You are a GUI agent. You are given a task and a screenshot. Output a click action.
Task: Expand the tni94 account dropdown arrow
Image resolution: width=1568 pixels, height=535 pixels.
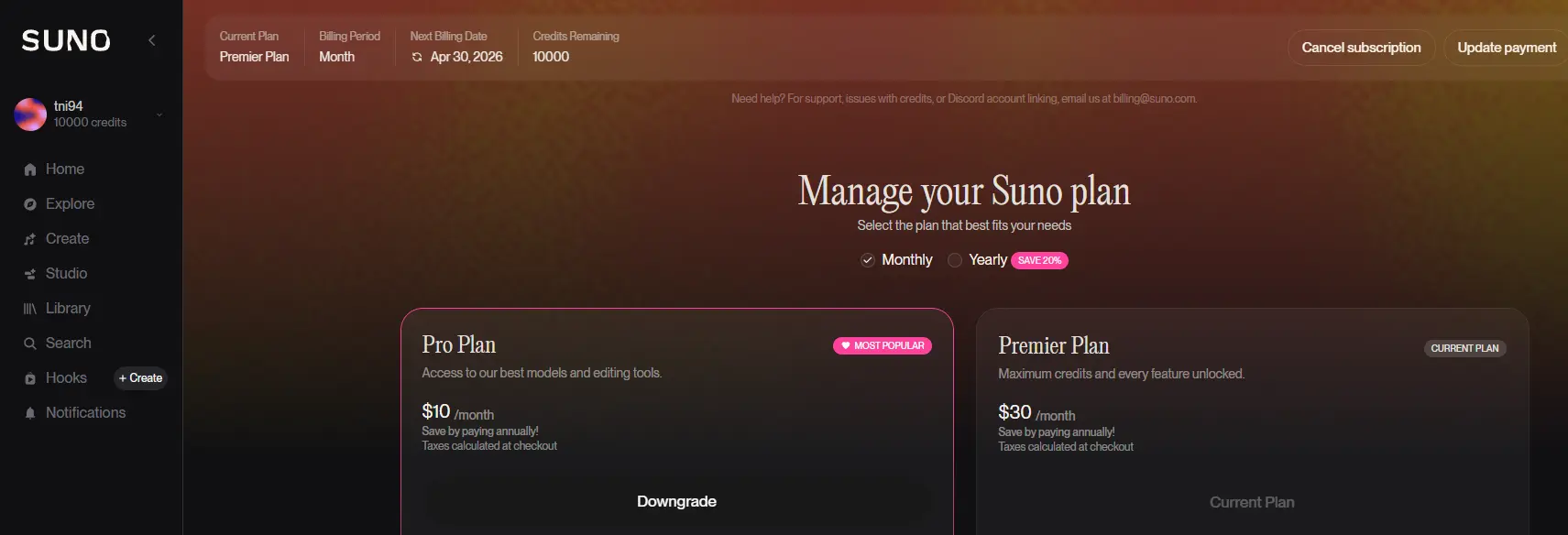159,115
